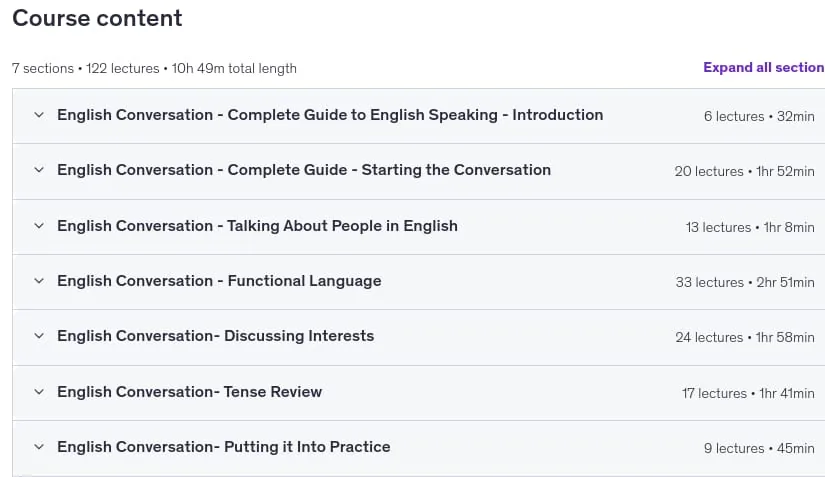Click the 33 lectures • 2hr 51min label
The image size is (825, 477).
click(x=745, y=282)
